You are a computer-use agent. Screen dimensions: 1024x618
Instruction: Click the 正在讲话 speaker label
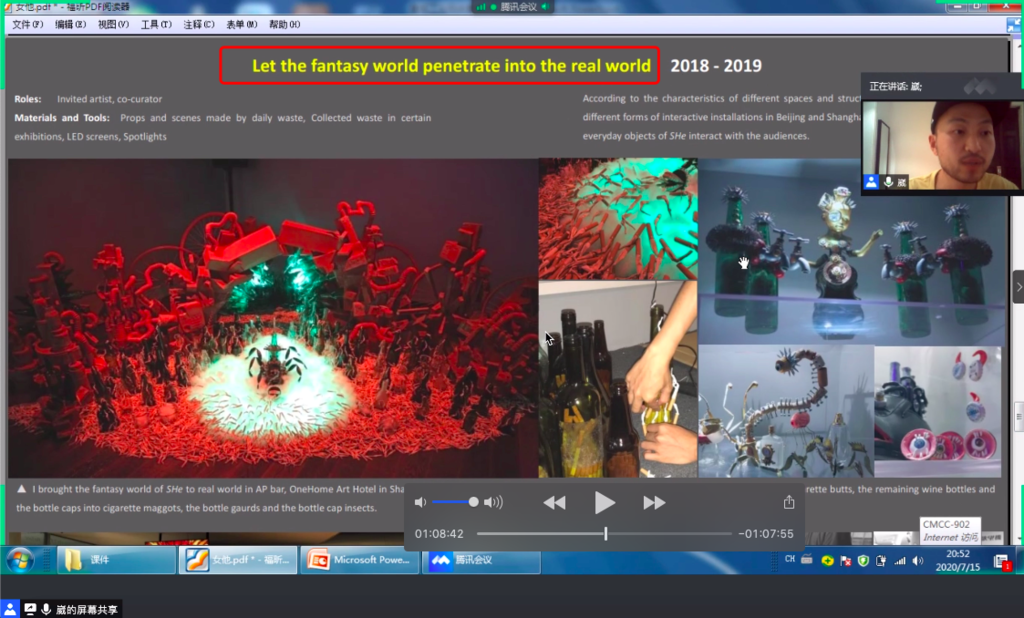click(x=895, y=86)
